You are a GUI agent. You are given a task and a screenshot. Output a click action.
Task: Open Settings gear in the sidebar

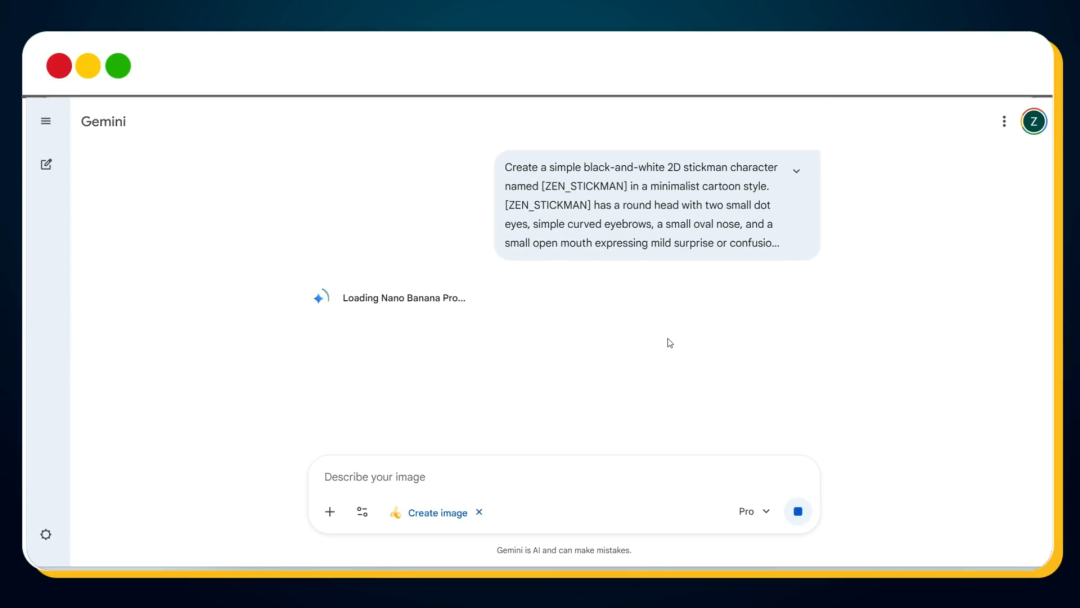[46, 534]
